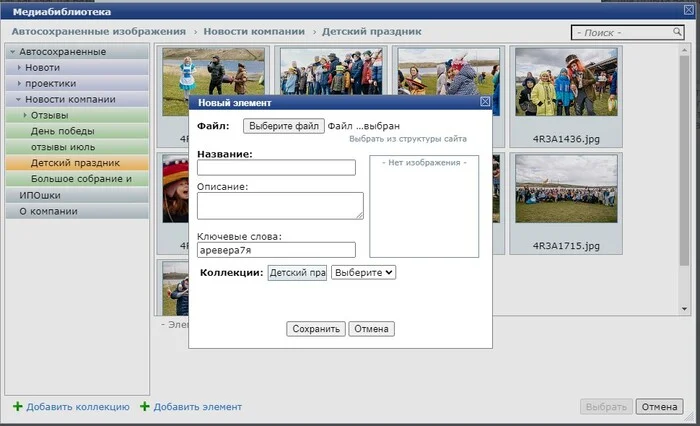
Task: Click the Нет изображения preview box
Action: pyautogui.click(x=424, y=206)
